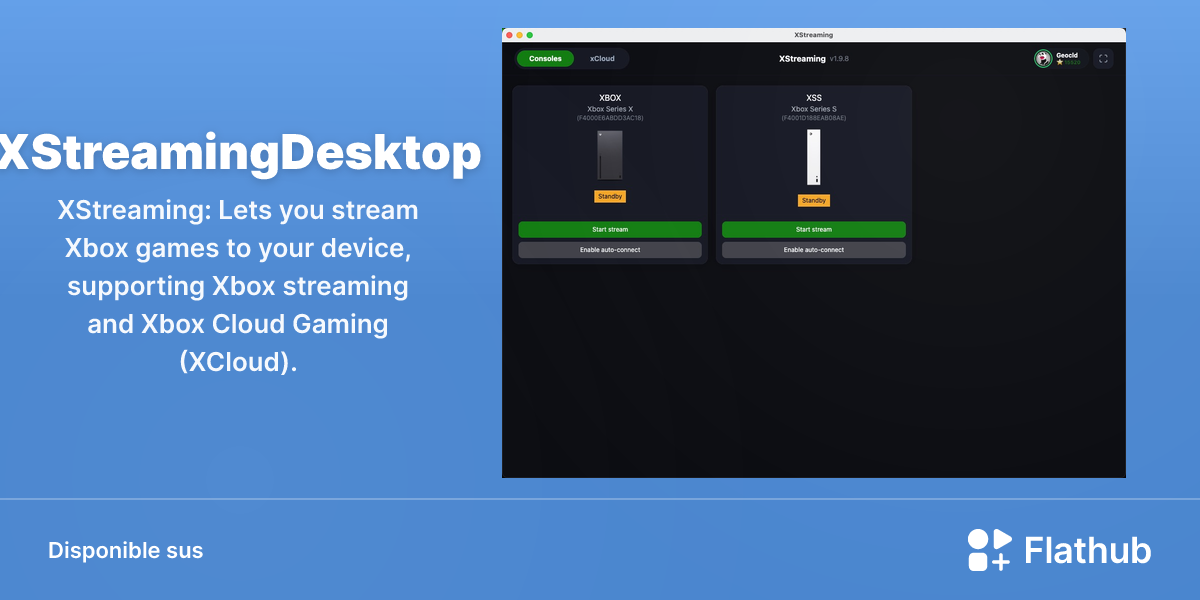Click the green maximize window button
Image resolution: width=1200 pixels, height=600 pixels.
529,35
